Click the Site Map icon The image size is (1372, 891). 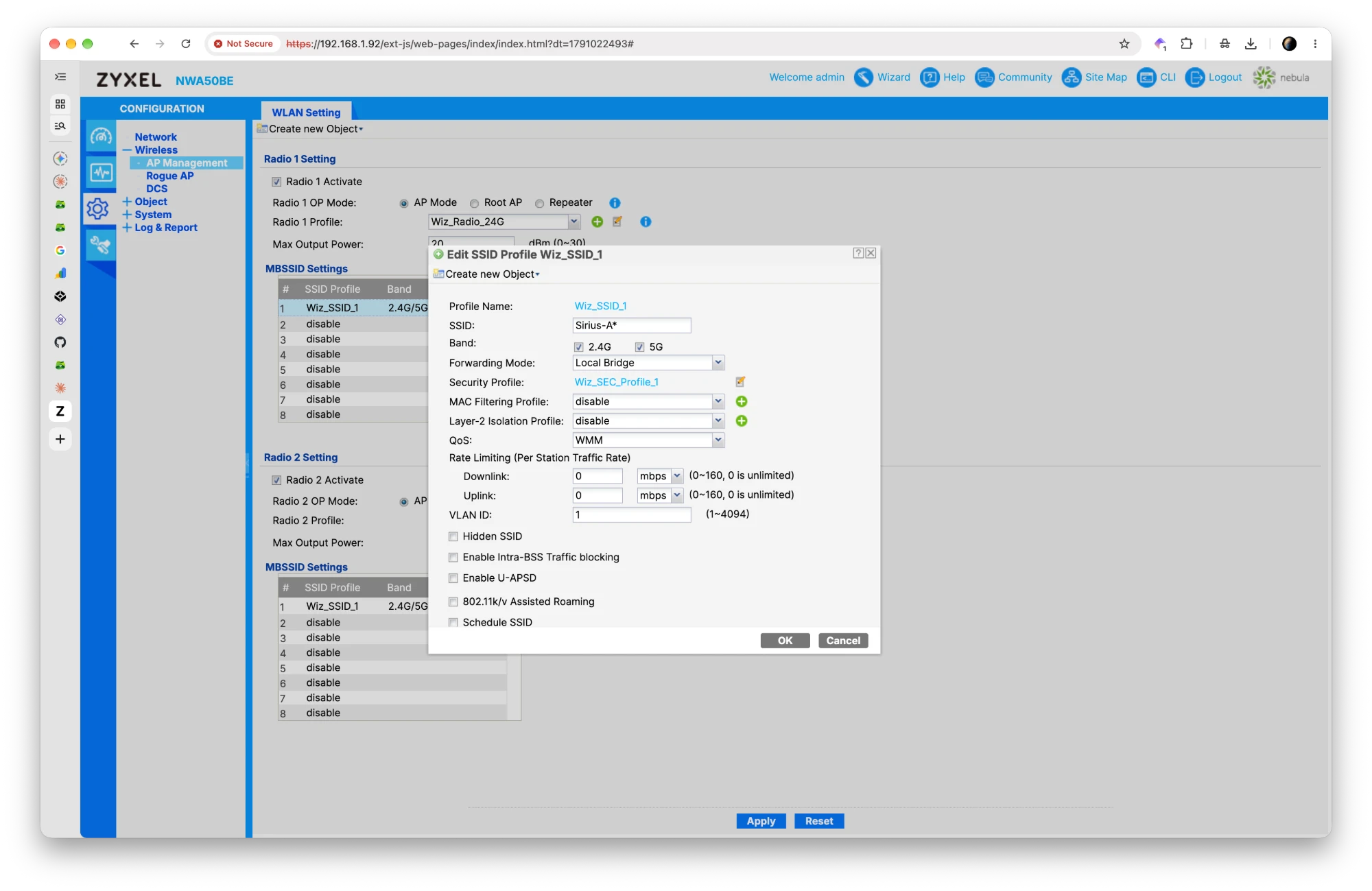[1071, 78]
